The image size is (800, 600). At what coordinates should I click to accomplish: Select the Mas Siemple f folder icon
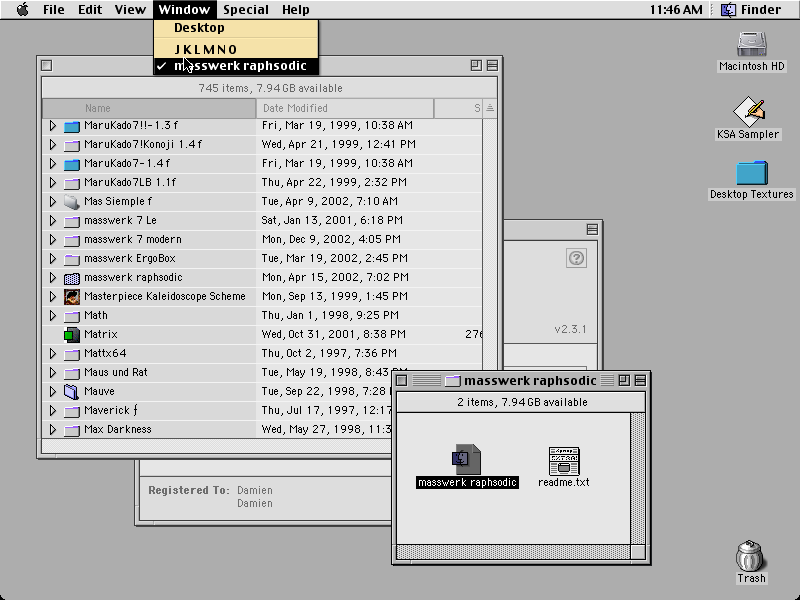point(72,202)
